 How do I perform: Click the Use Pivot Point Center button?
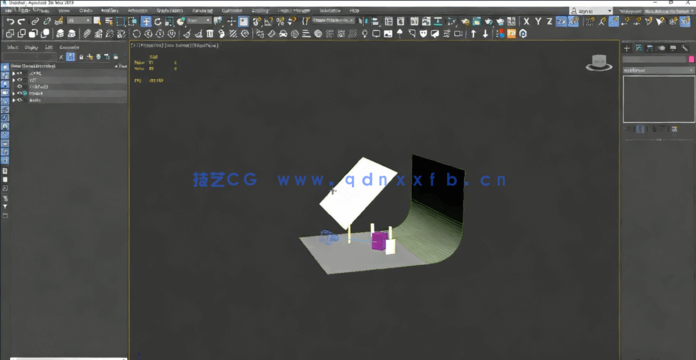218,21
